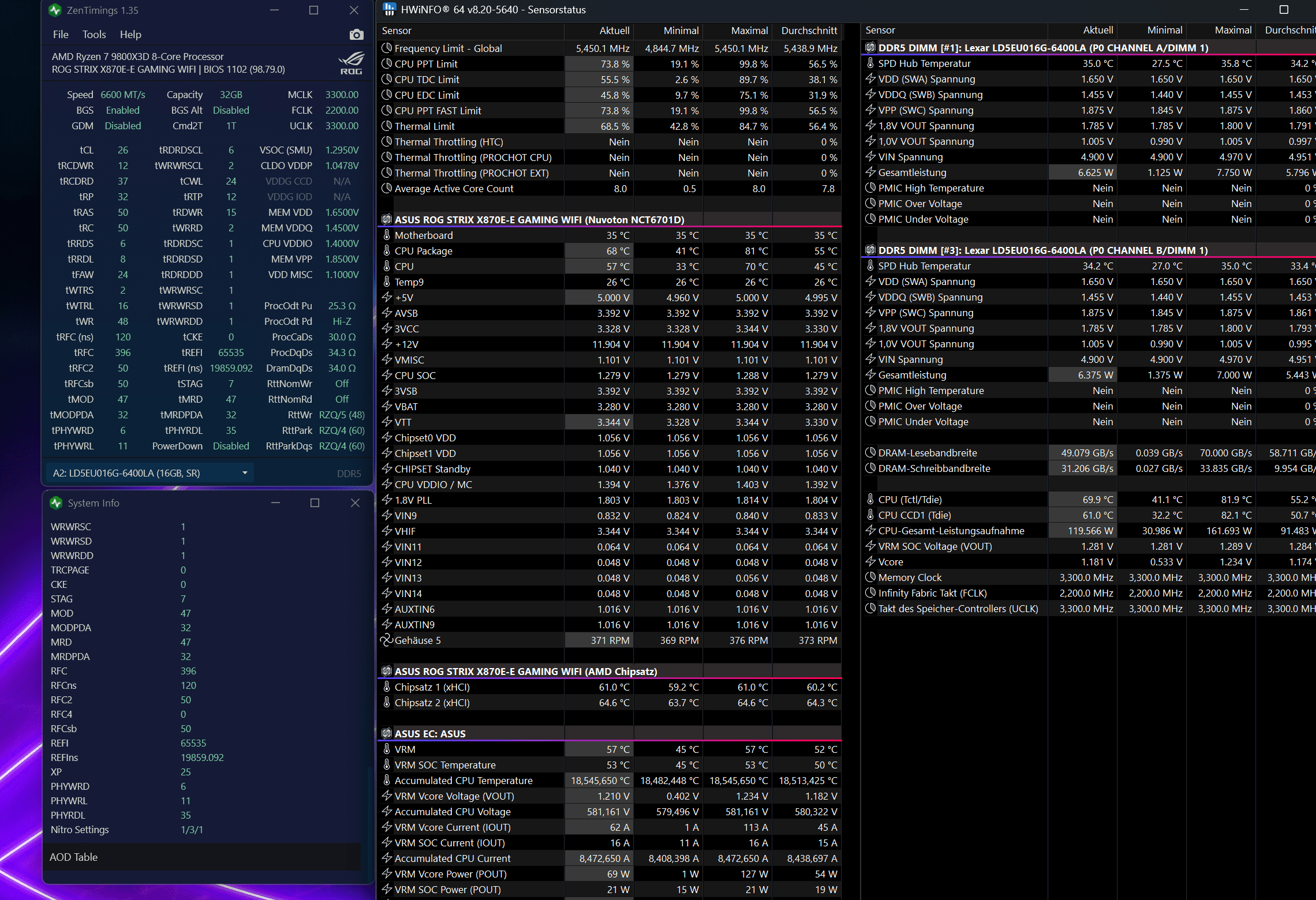
Task: Select the Motherboard temperature row
Action: [610, 235]
